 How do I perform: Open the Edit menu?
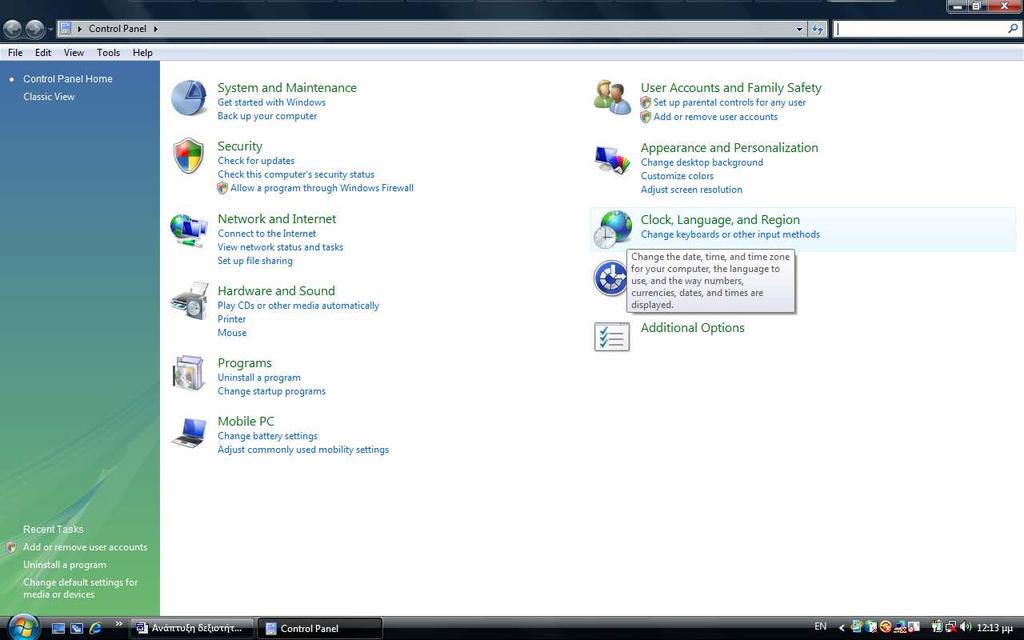43,53
